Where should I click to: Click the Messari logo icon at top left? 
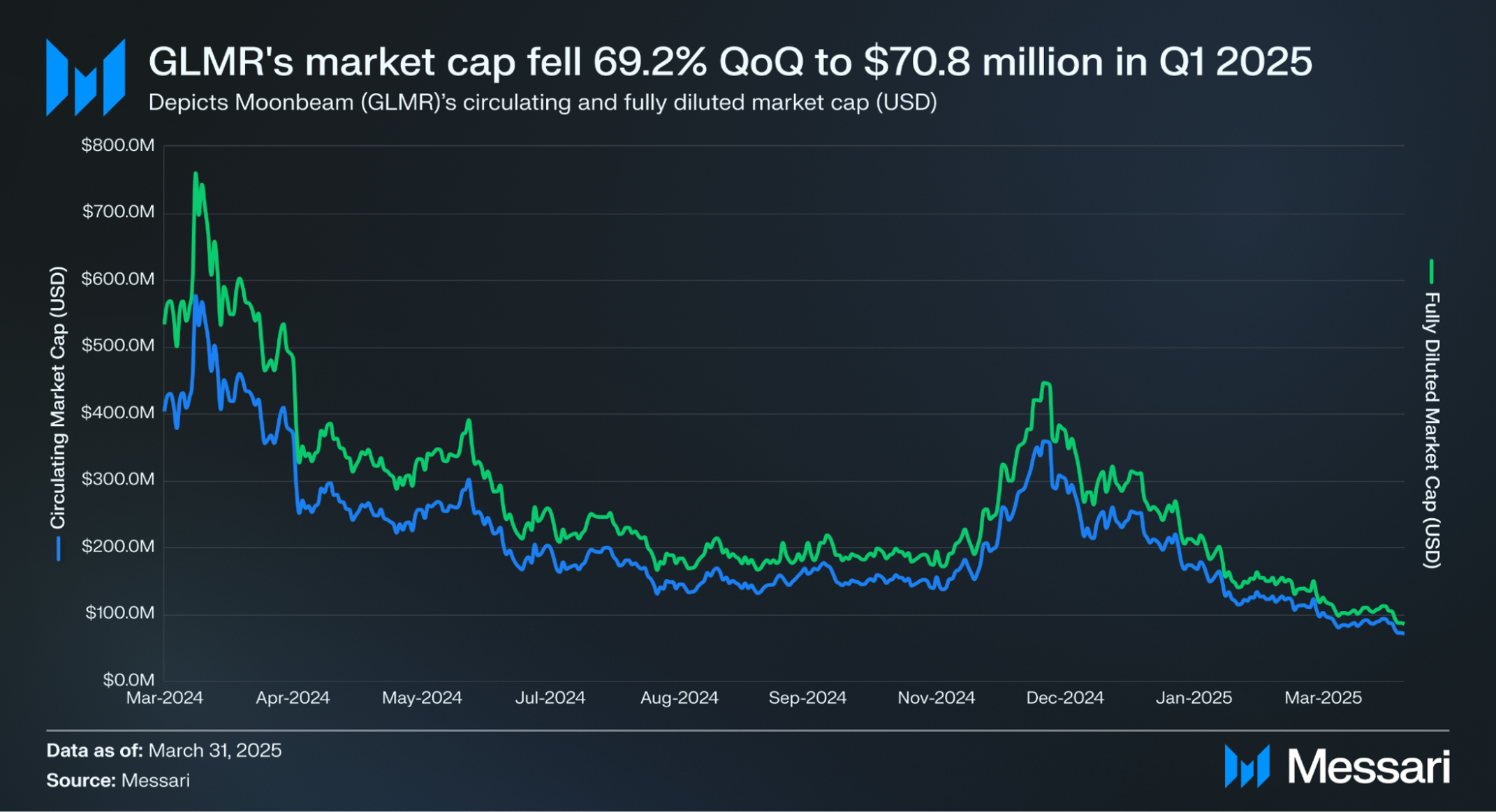coord(85,77)
